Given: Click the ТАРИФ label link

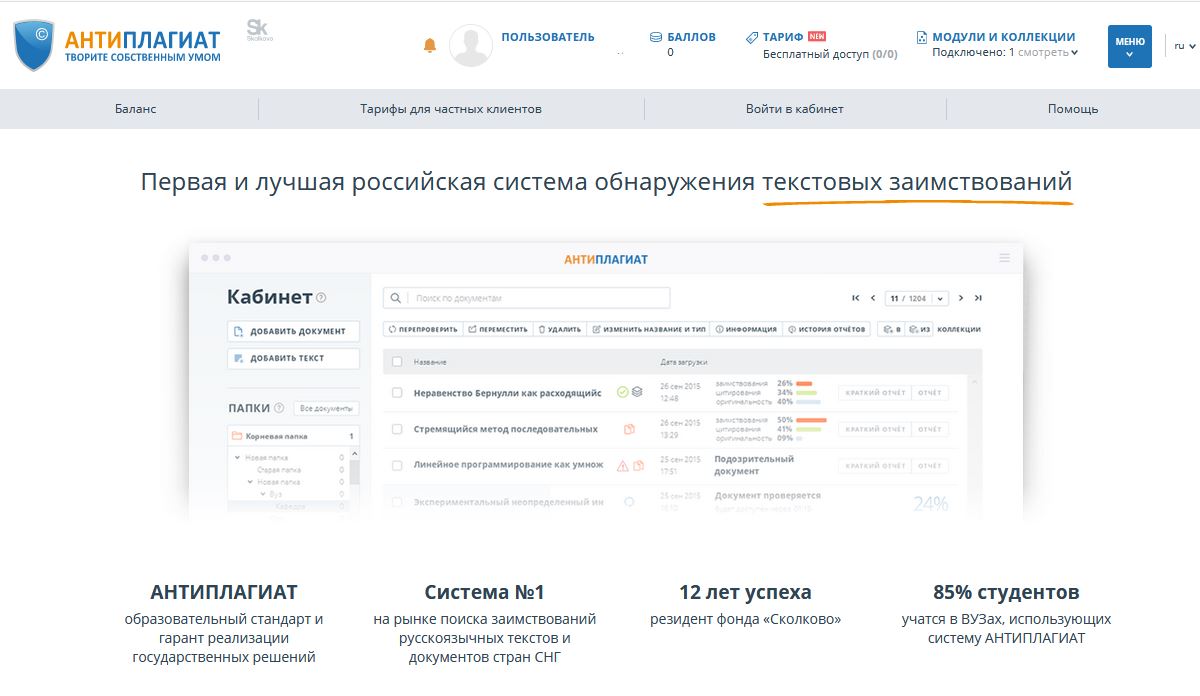Looking at the screenshot, I should point(783,37).
